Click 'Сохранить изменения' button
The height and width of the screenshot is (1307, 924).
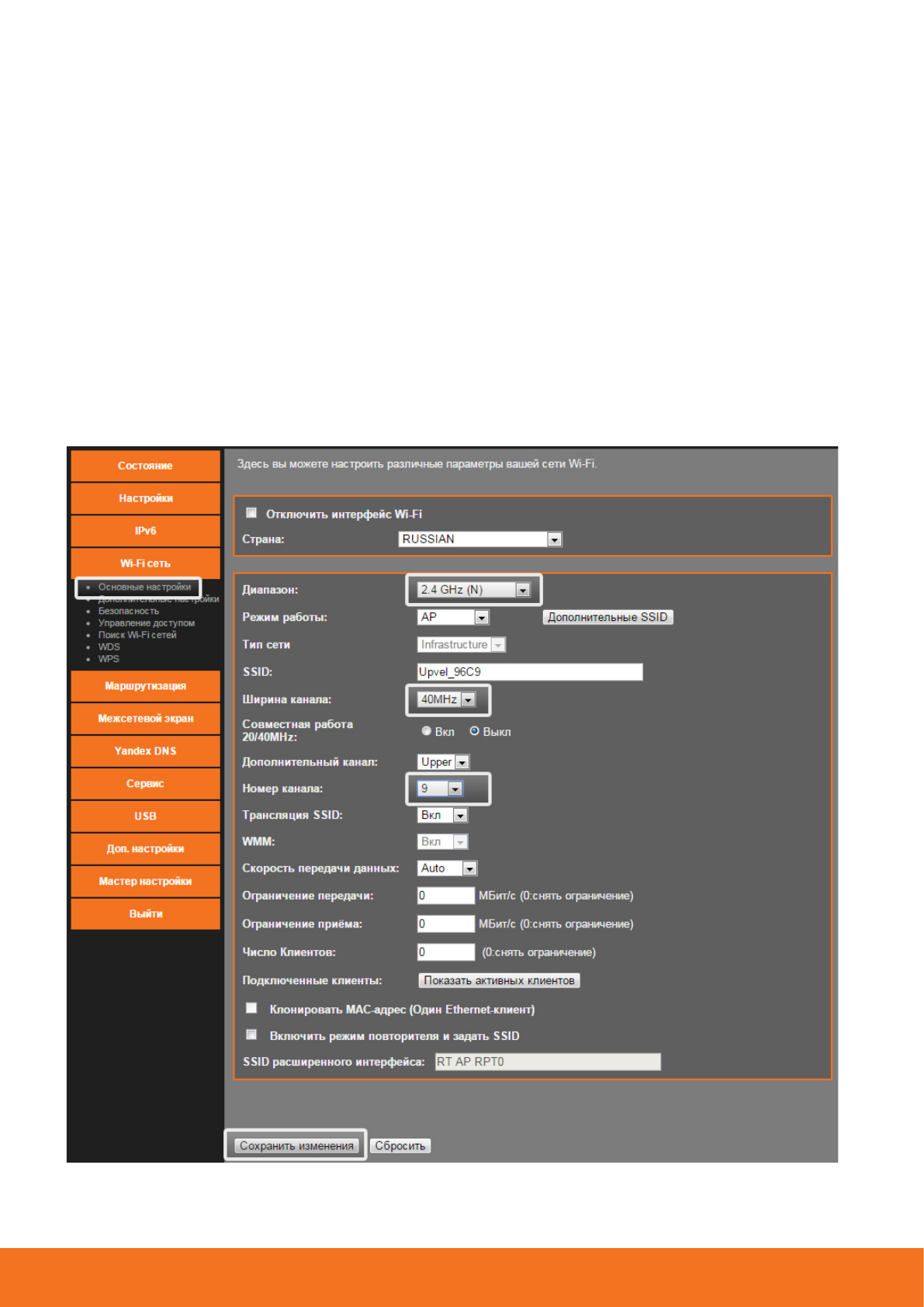(296, 1146)
